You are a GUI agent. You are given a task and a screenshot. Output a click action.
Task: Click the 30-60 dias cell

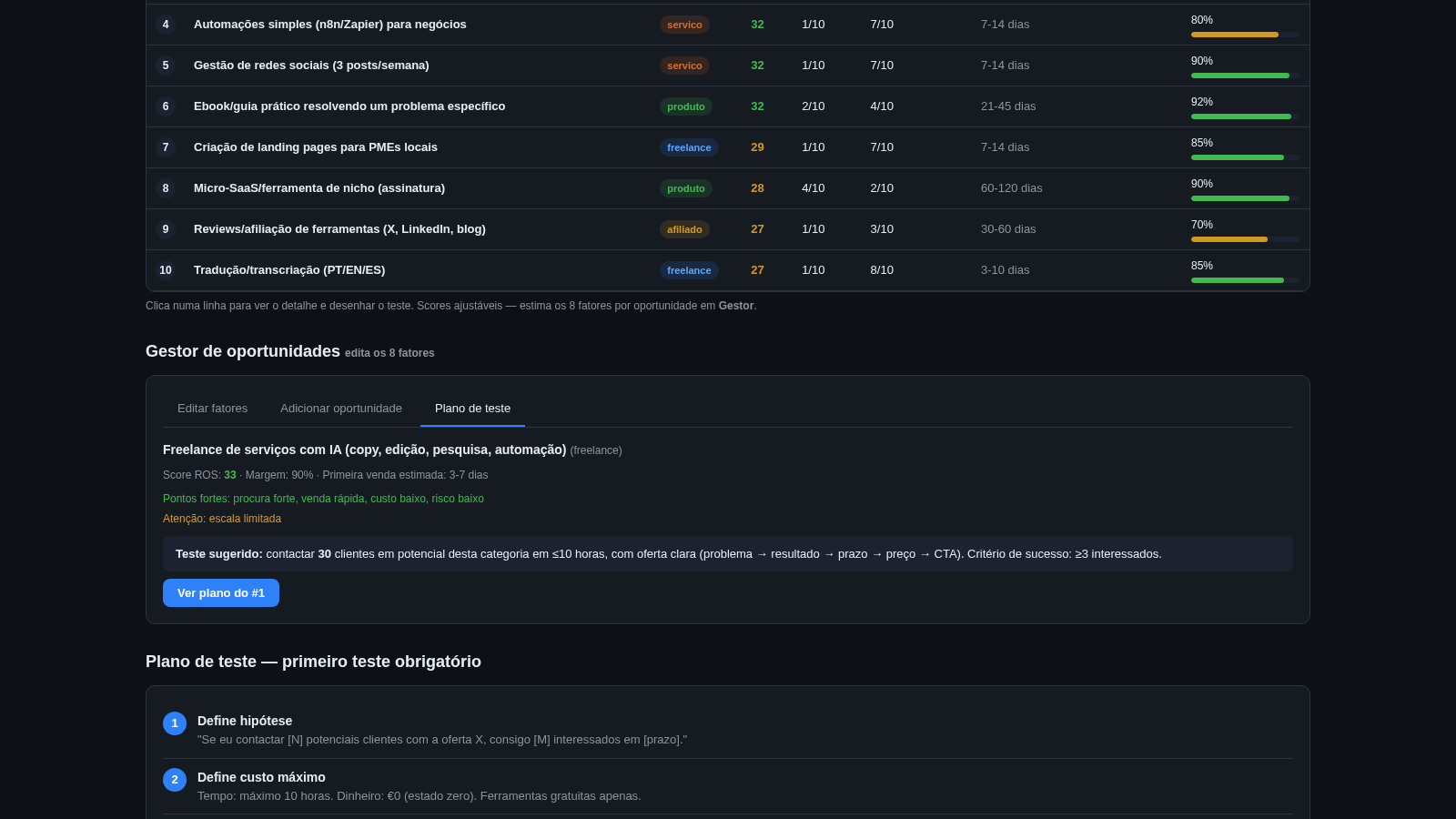point(1008,229)
